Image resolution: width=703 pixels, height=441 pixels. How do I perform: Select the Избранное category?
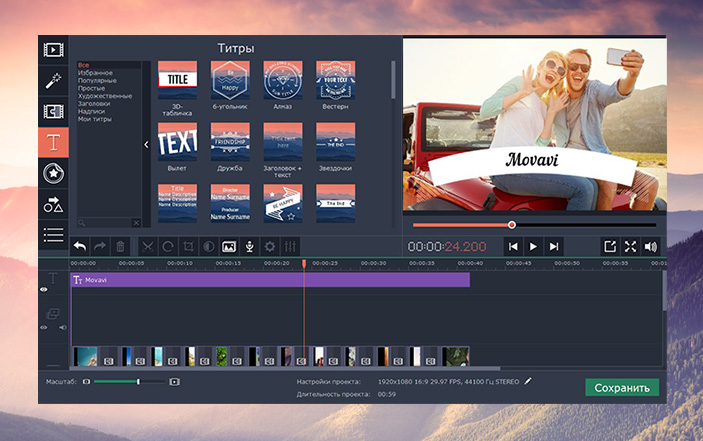[x=96, y=73]
